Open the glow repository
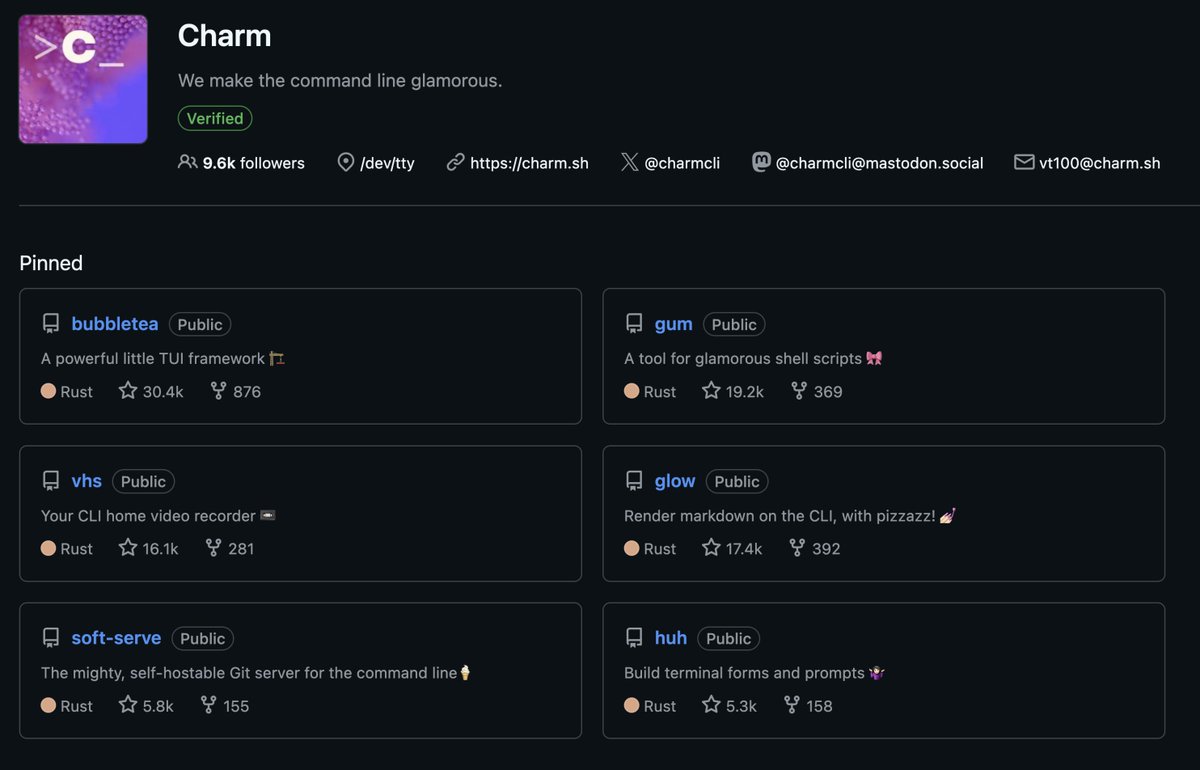 click(x=675, y=481)
